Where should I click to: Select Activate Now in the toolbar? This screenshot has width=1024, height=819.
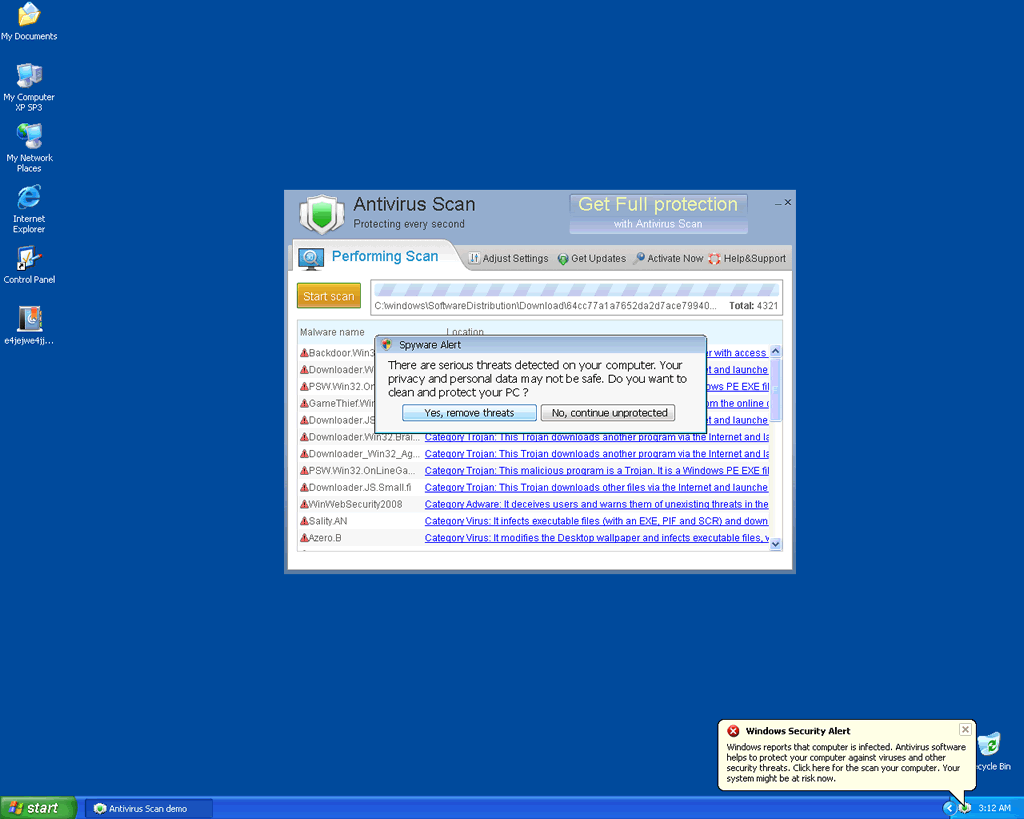[668, 258]
